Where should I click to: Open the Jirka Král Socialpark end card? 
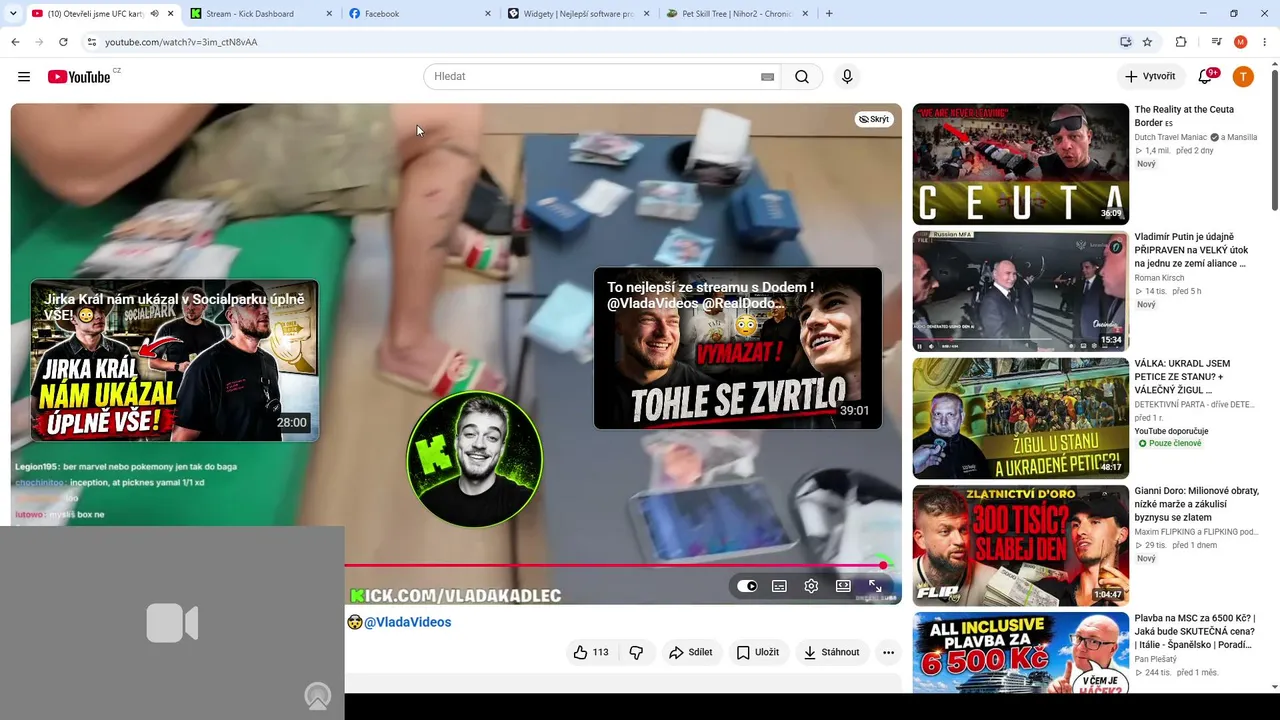point(175,360)
